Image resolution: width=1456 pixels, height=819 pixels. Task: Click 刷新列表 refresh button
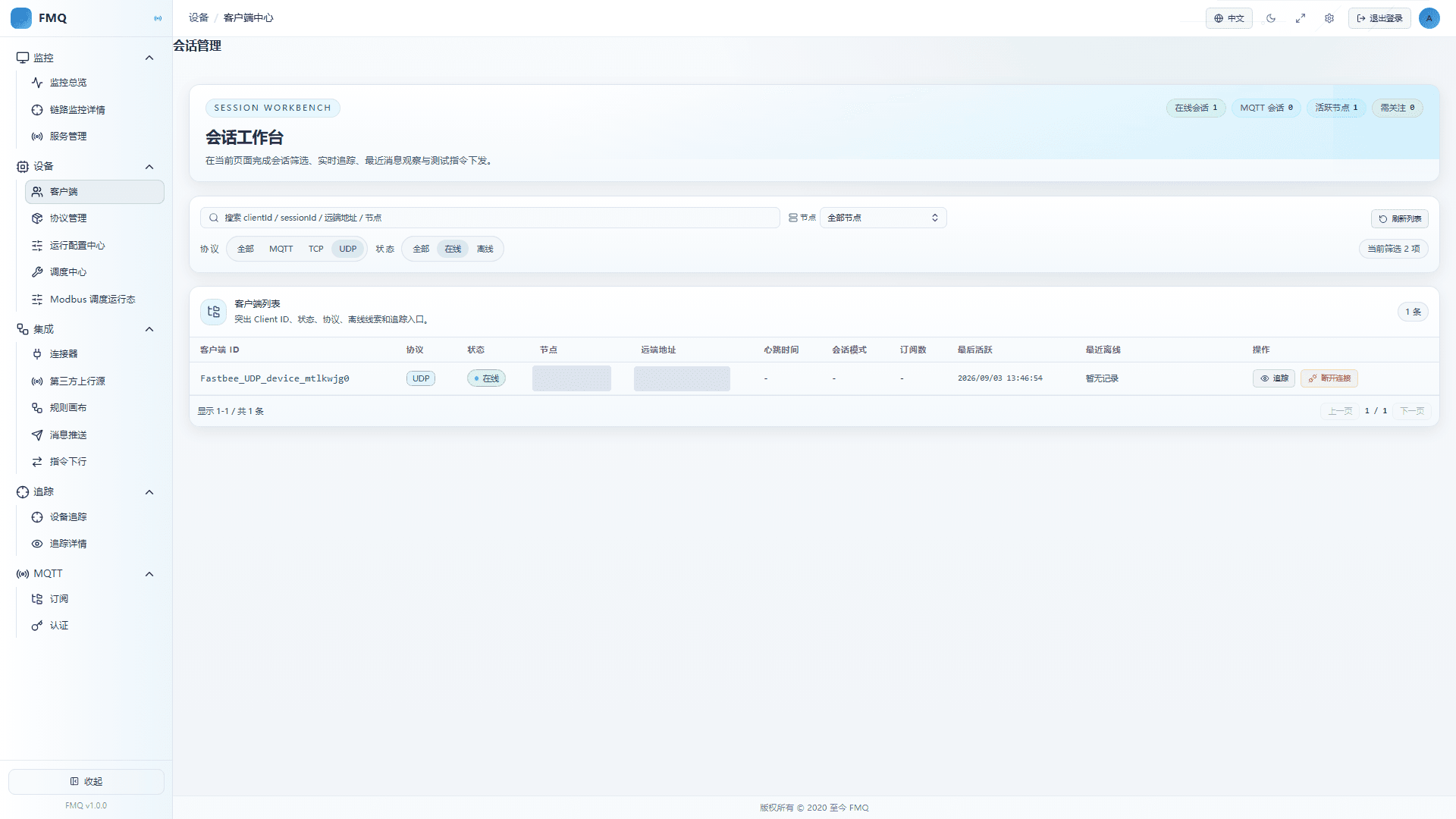click(1400, 218)
